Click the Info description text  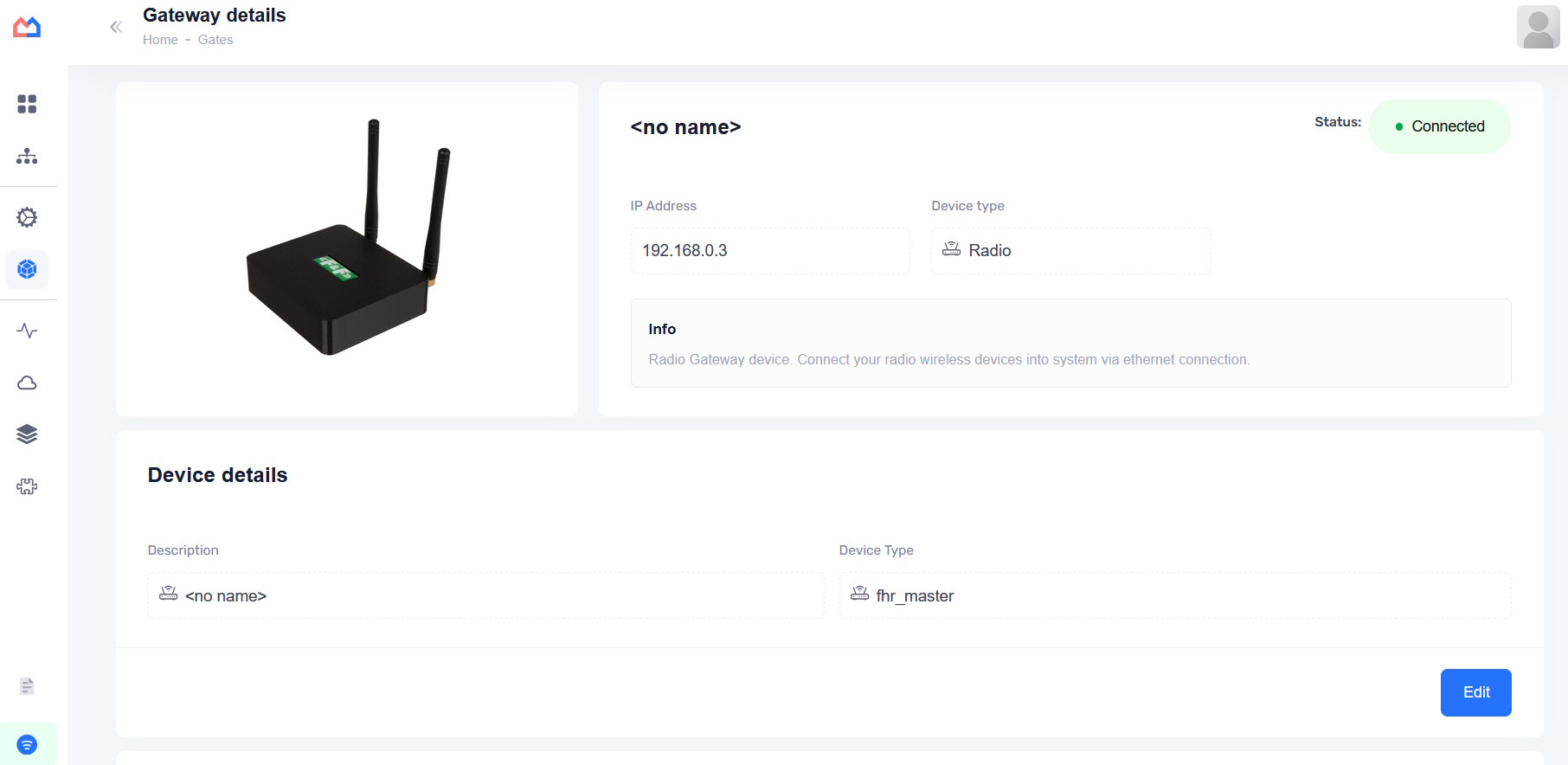[948, 360]
